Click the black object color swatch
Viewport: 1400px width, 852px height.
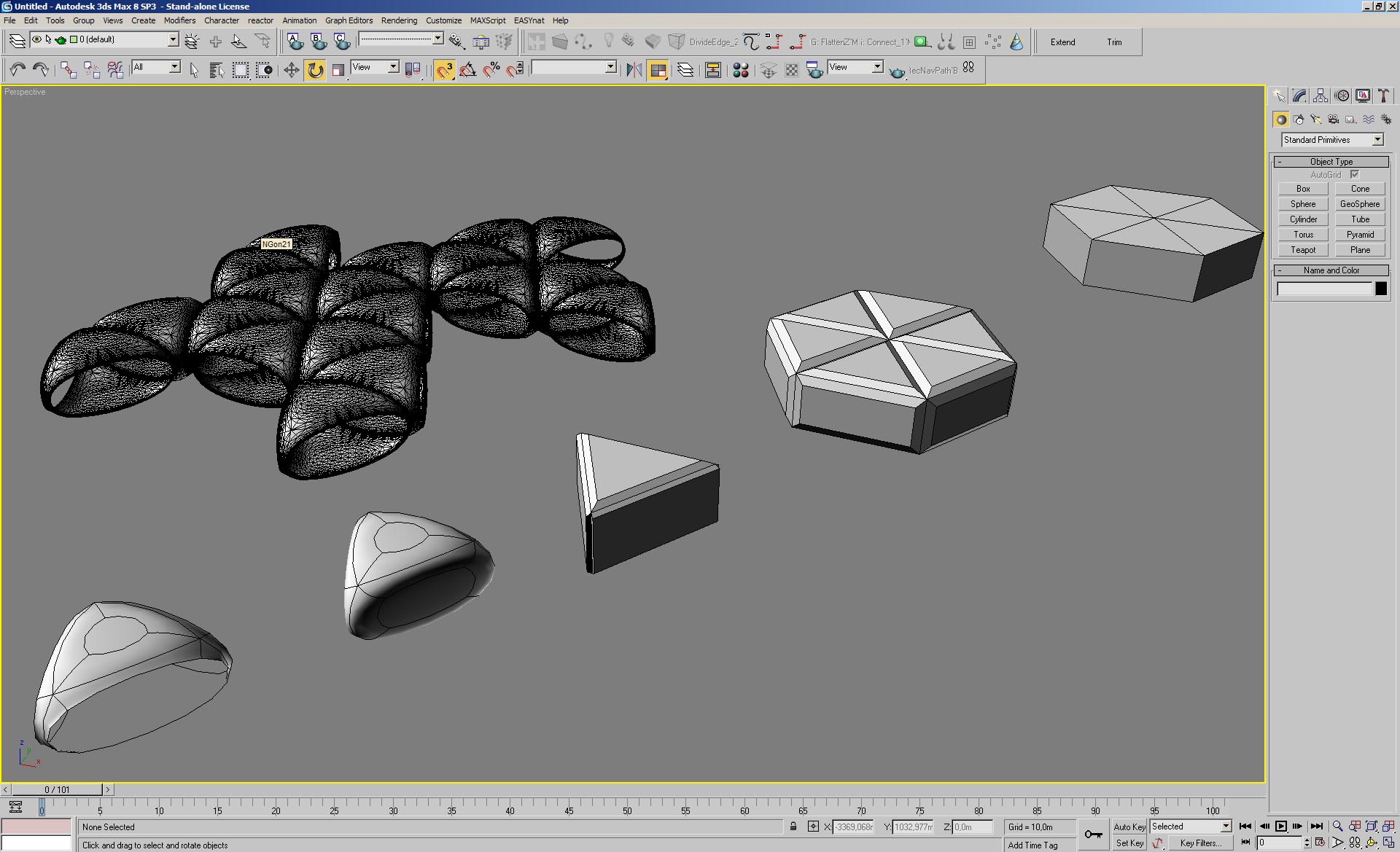[x=1381, y=289]
